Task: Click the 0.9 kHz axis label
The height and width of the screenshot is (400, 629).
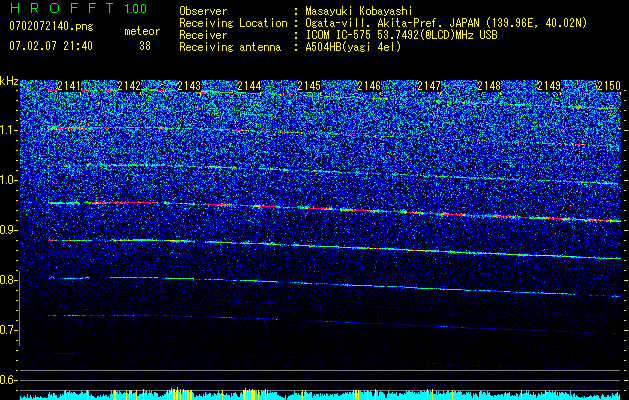Action: (x=9, y=230)
